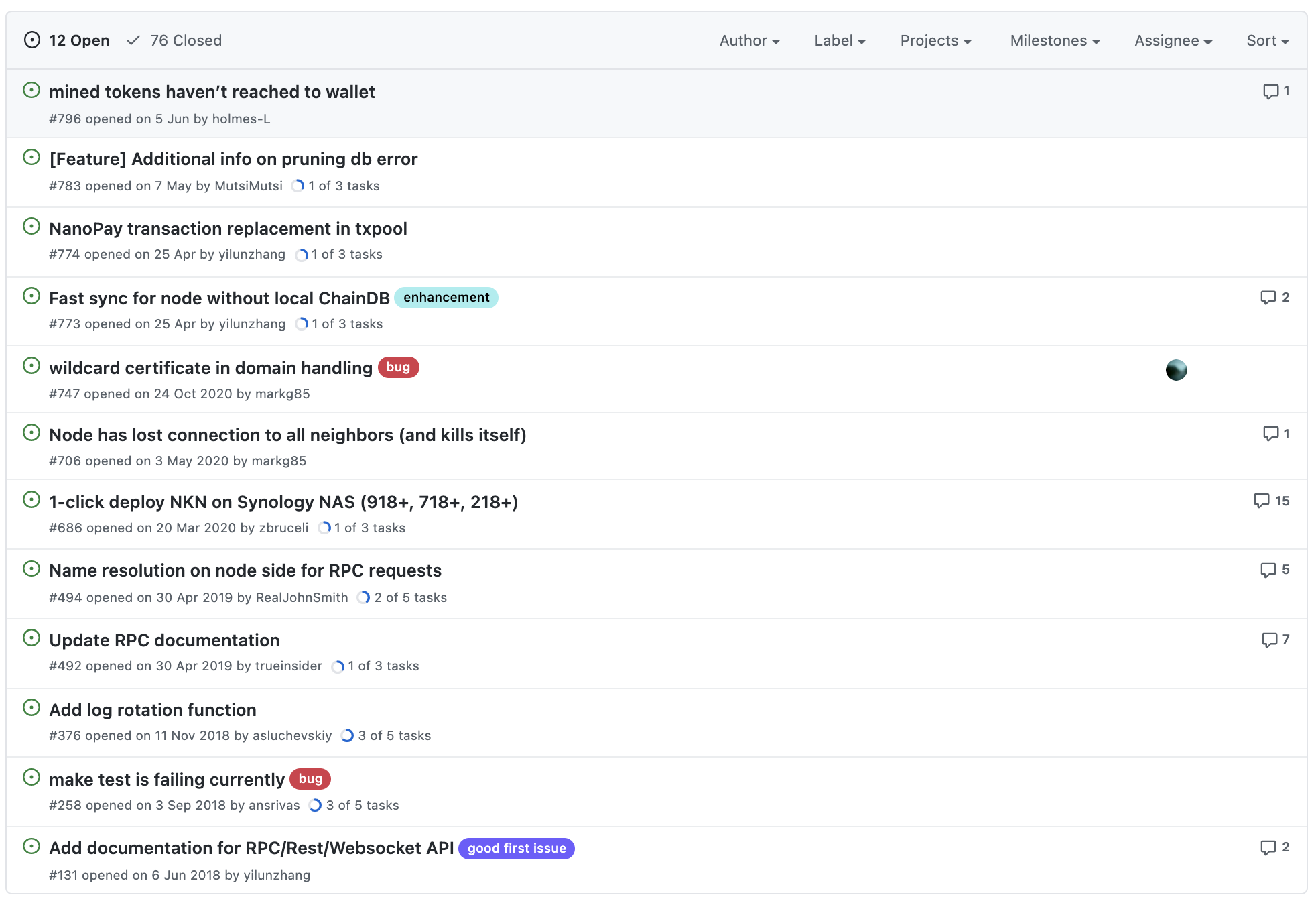Click author link yilunzhang on issue #131
This screenshot has height=901, width=1316.
coord(277,876)
